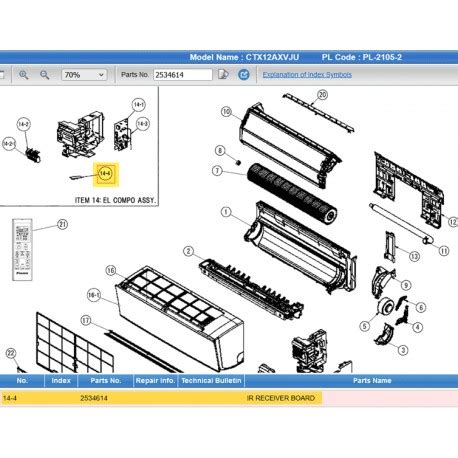Image resolution: width=458 pixels, height=458 pixels.
Task: Select callout 22 in the diagram
Action: pos(11,353)
